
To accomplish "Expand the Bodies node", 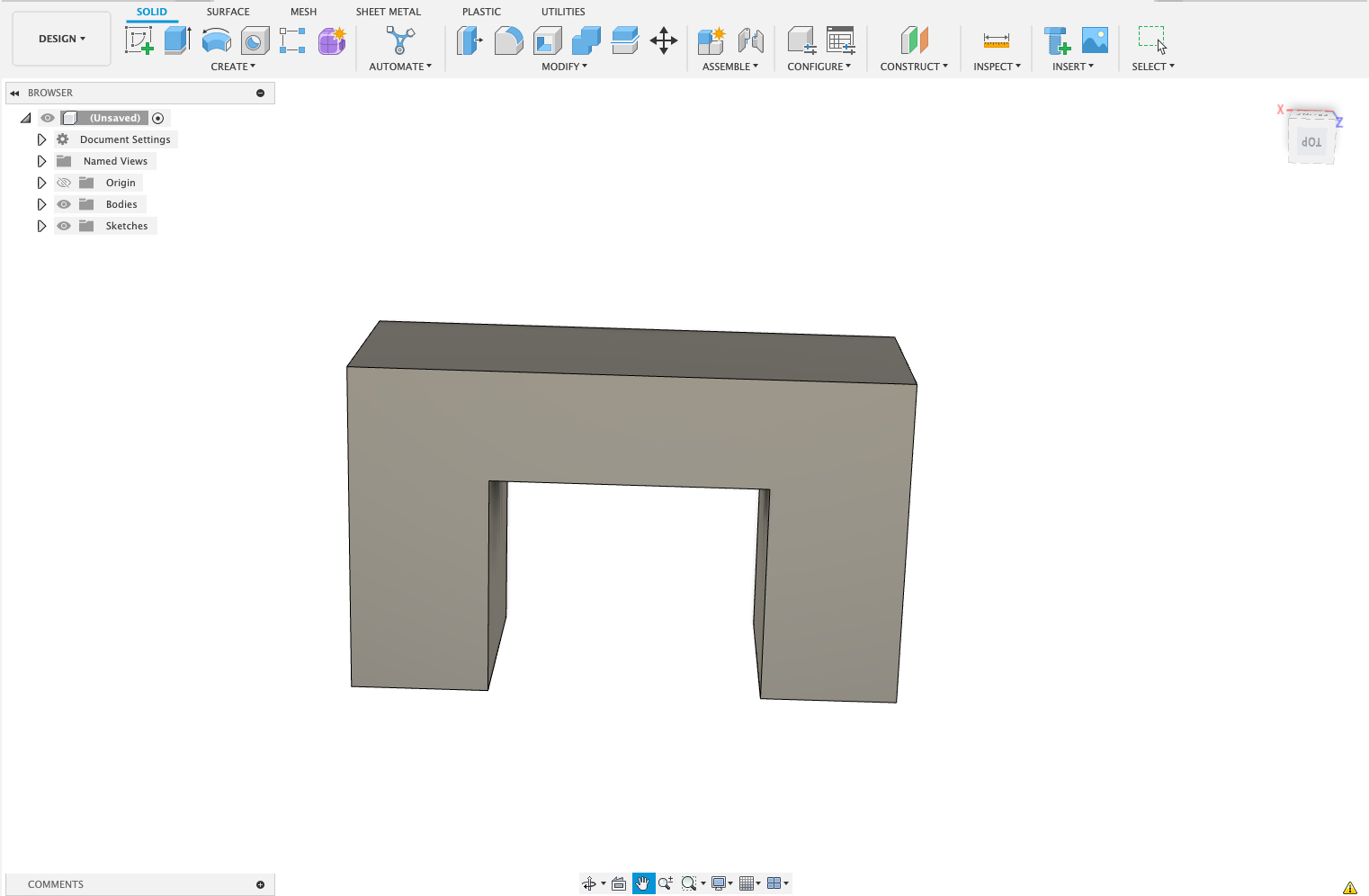I will pyautogui.click(x=41, y=204).
